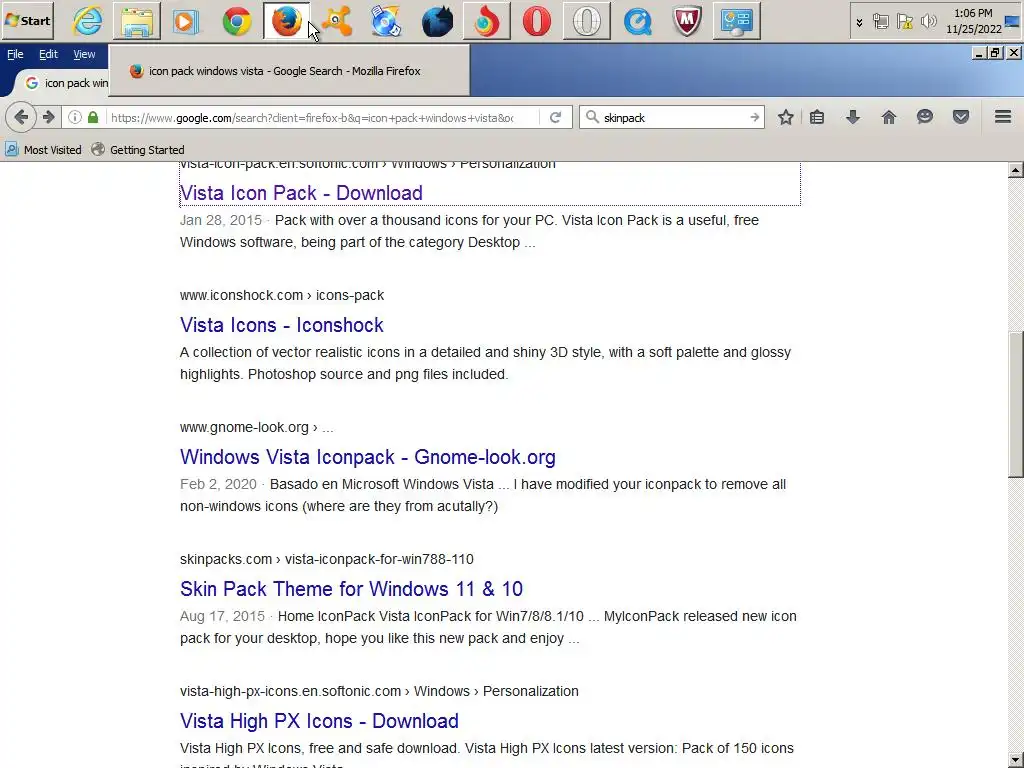Click the Action Center flag icon
Screen dimensions: 1024x768
click(904, 22)
